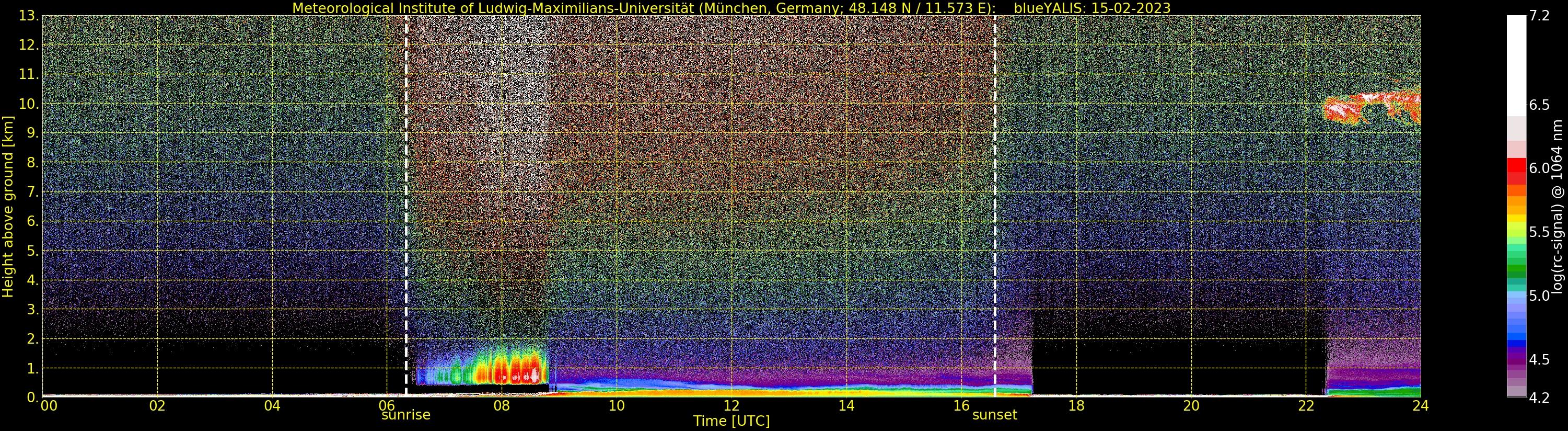The height and width of the screenshot is (431, 1568).
Task: Click the colorbar tick label 5.5
Action: 1539,232
